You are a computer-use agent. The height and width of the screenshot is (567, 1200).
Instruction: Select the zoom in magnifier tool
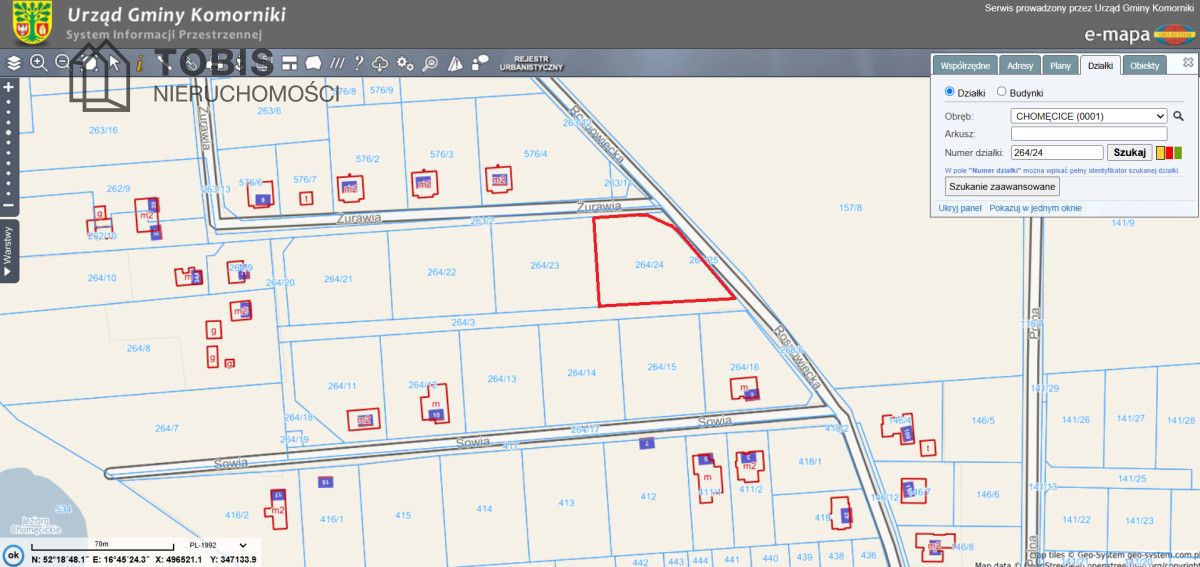pyautogui.click(x=39, y=63)
